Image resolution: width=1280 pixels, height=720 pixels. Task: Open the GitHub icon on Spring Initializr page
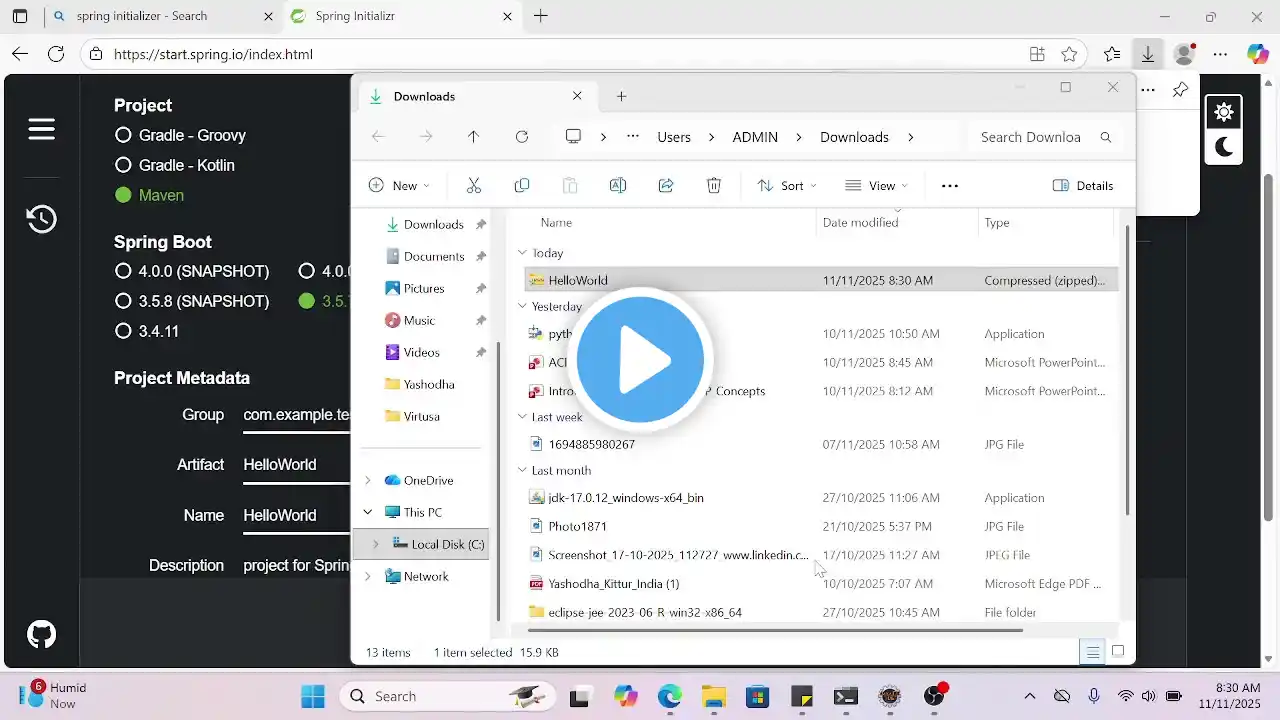[41, 634]
